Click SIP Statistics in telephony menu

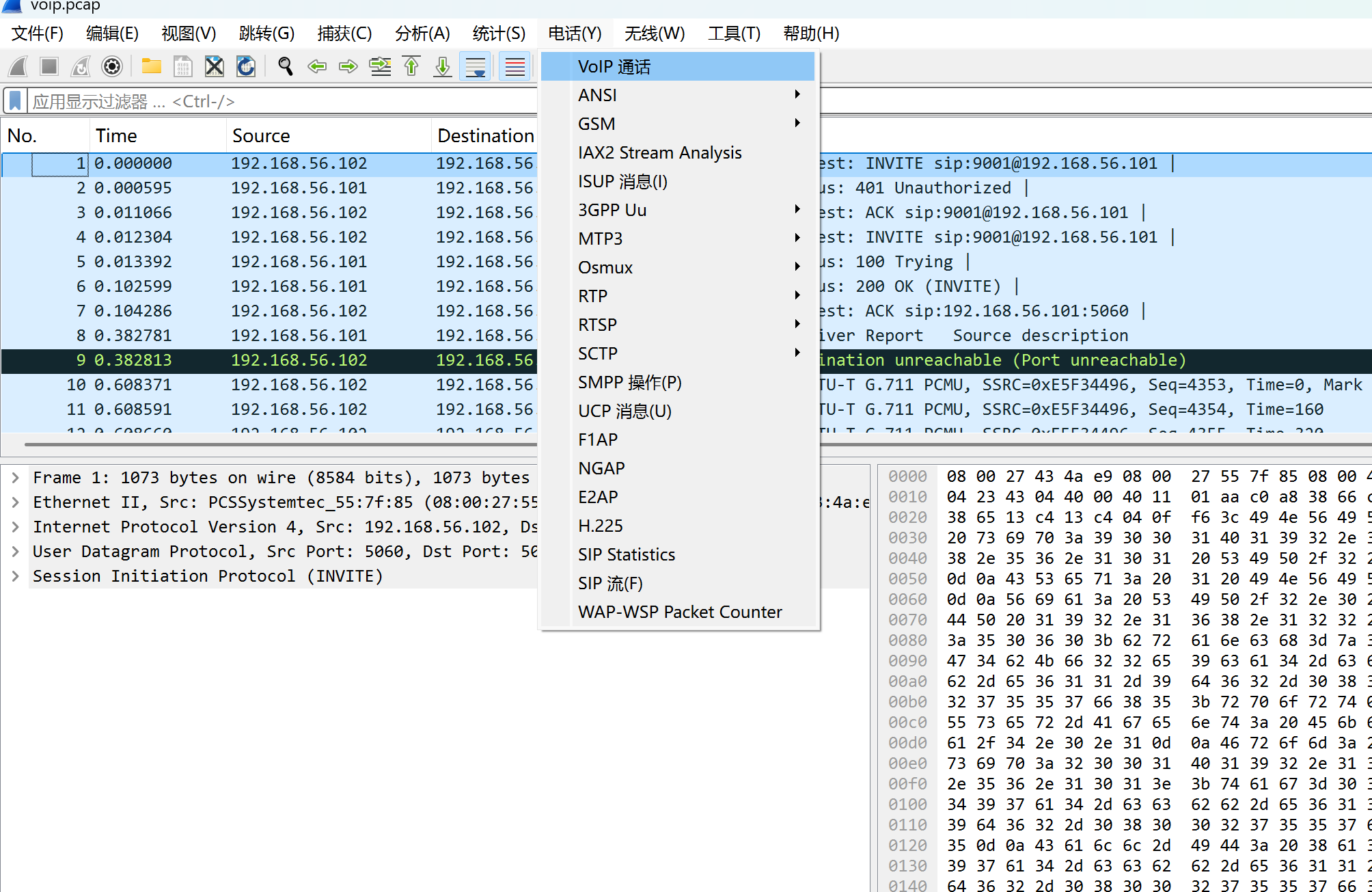click(x=626, y=554)
